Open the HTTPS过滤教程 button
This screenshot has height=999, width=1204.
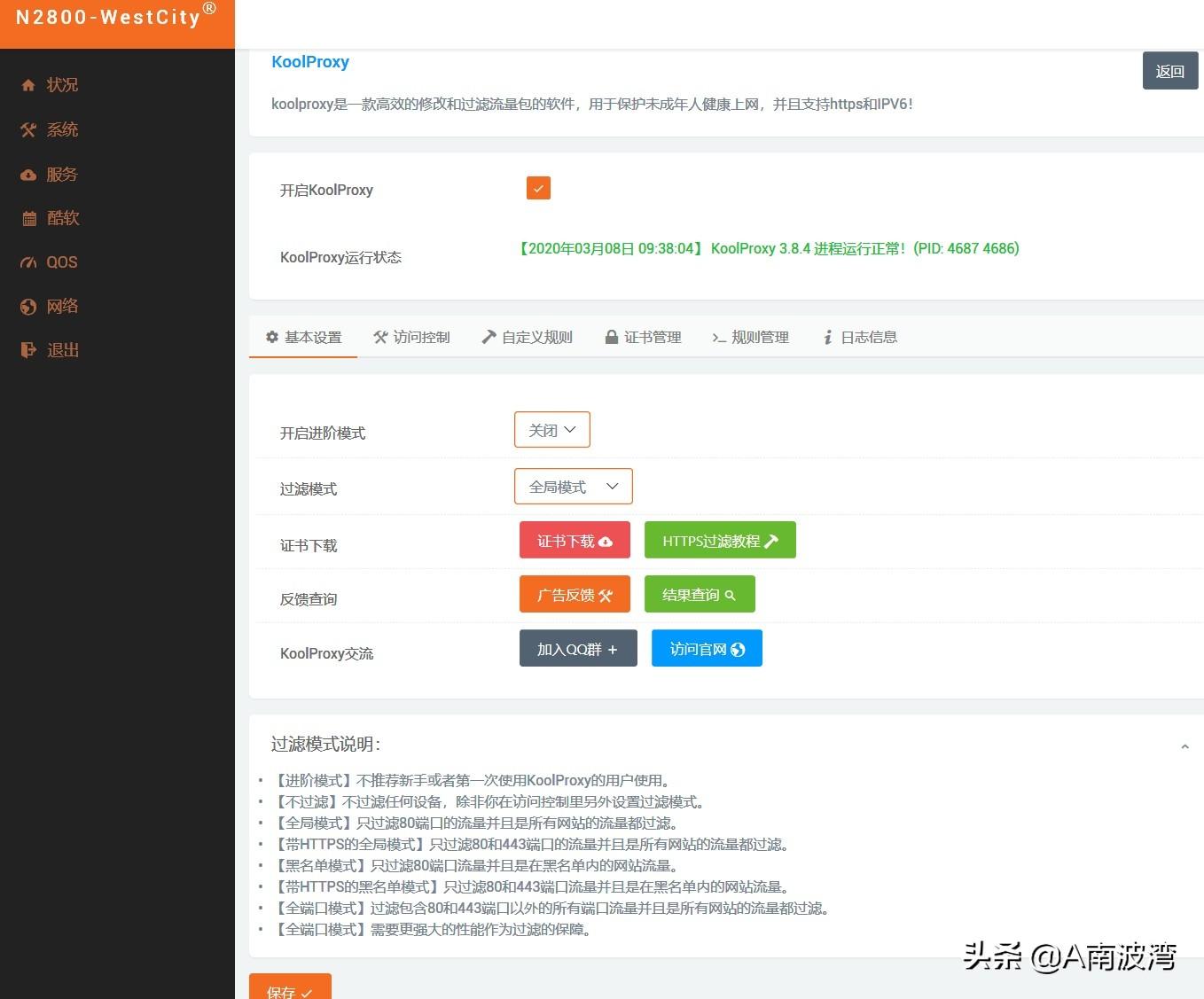pos(719,541)
